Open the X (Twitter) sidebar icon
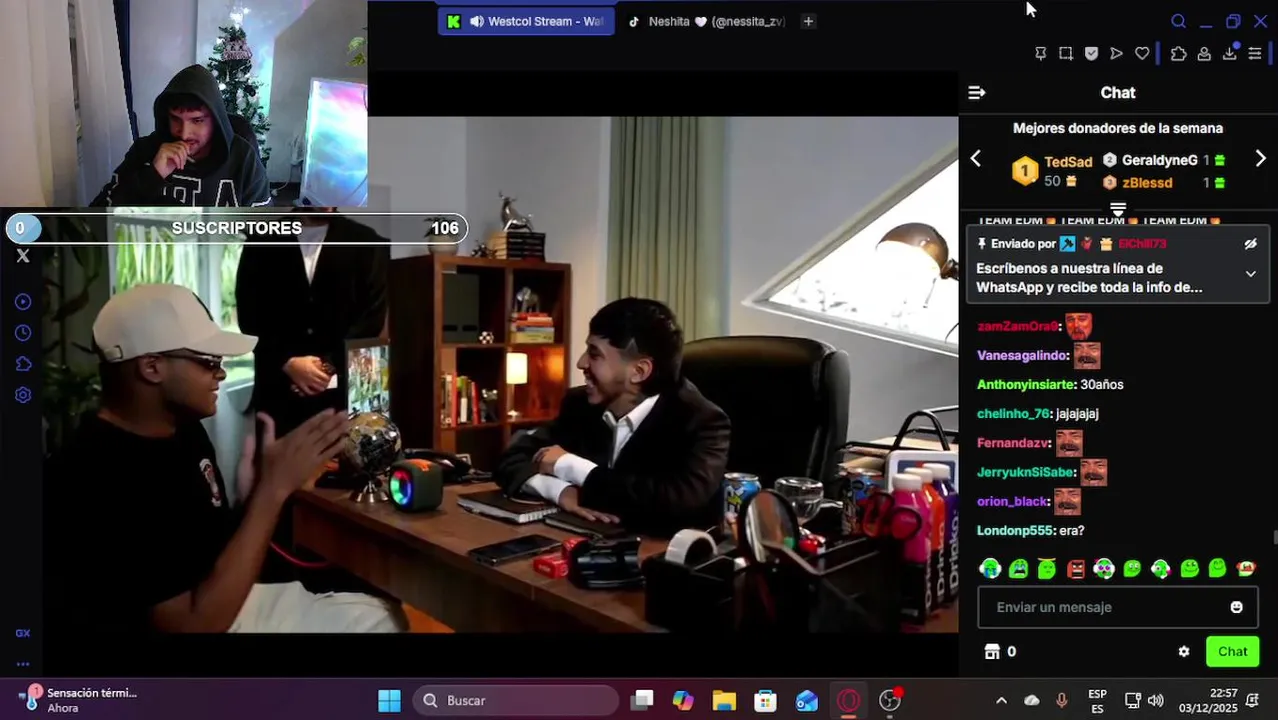Image resolution: width=1278 pixels, height=720 pixels. pyautogui.click(x=23, y=256)
